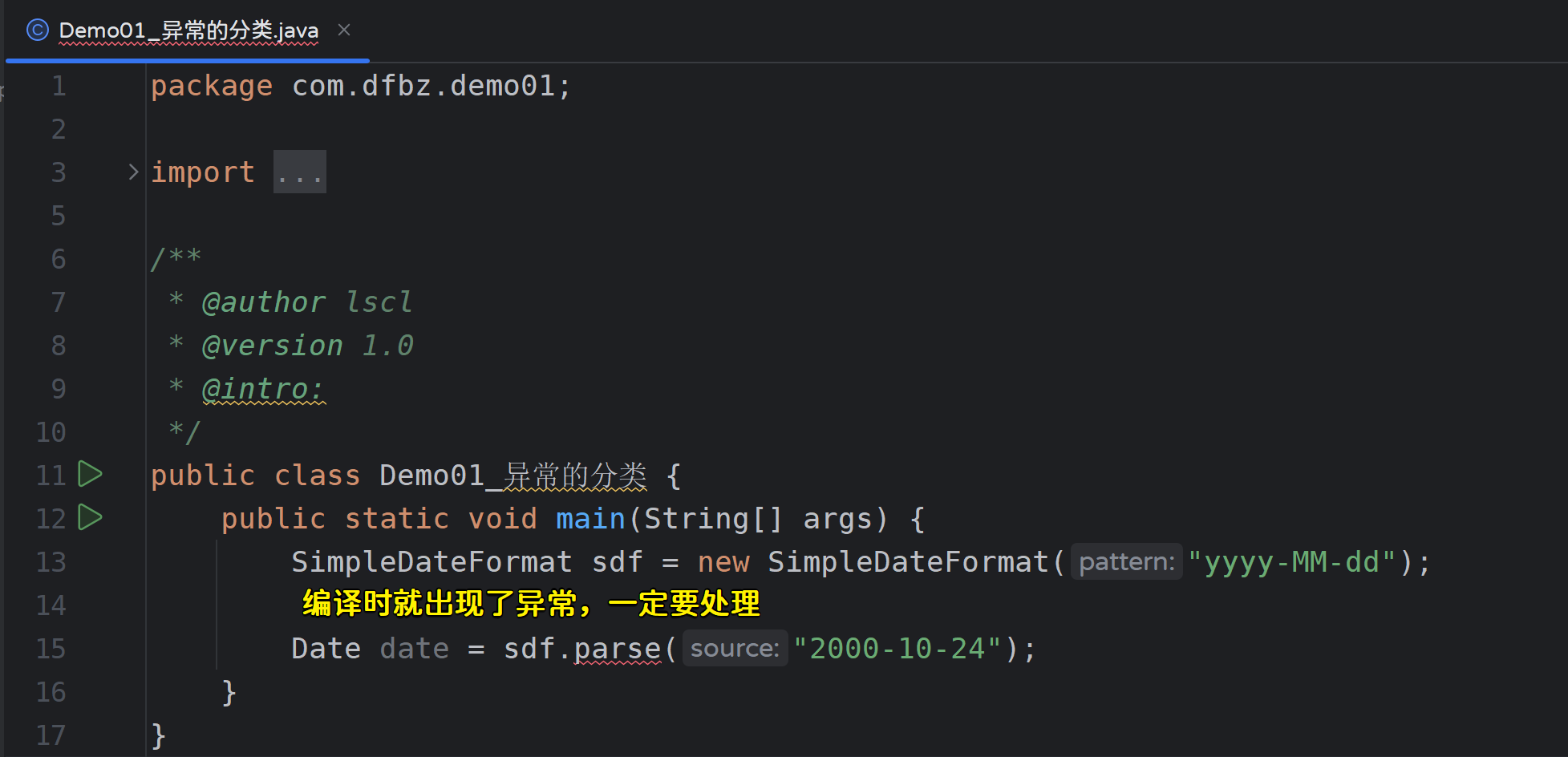Click the "2000-10-24" string literal
Screen dimensions: 1568x757
pos(897,649)
